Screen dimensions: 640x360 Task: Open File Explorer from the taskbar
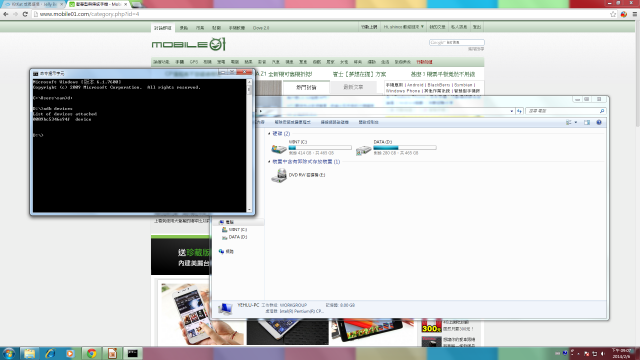29,353
